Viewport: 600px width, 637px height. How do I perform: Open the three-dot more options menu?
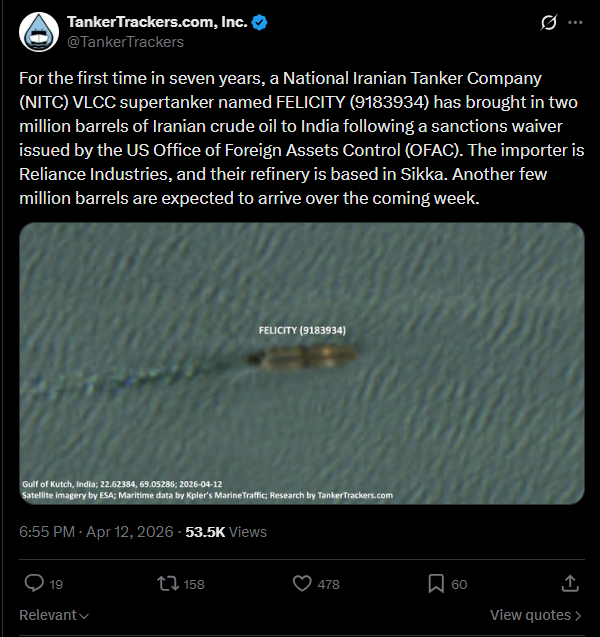pos(575,22)
